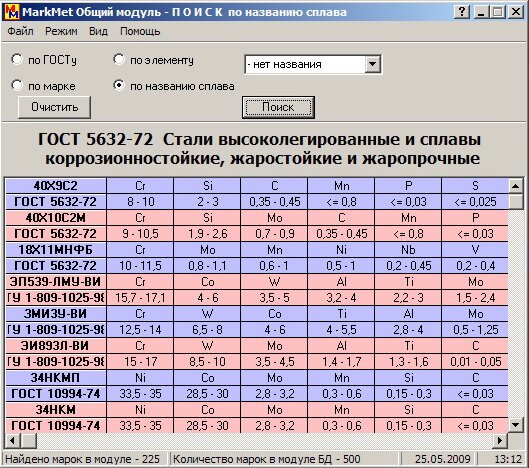
Task: Click the '8,5 - 10' W value cell
Action: (207, 362)
